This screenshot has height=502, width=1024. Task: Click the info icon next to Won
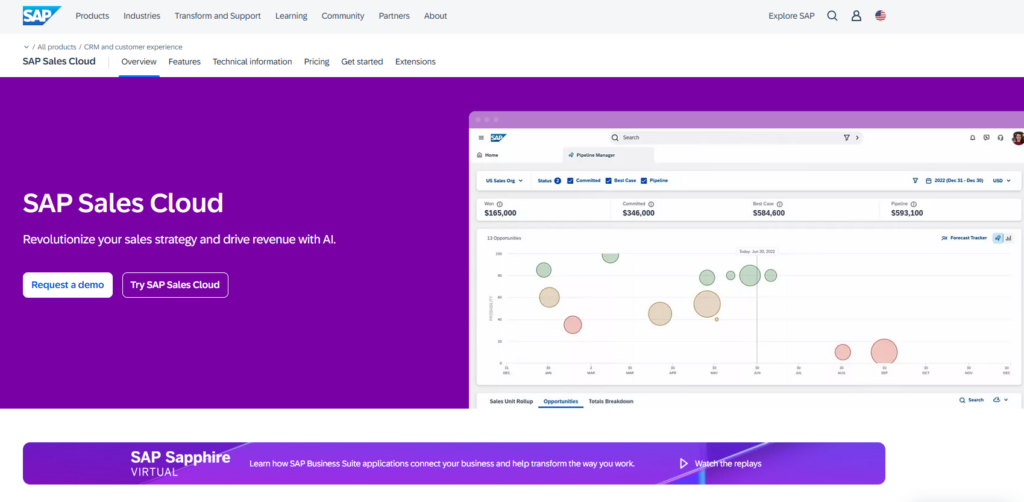500,204
